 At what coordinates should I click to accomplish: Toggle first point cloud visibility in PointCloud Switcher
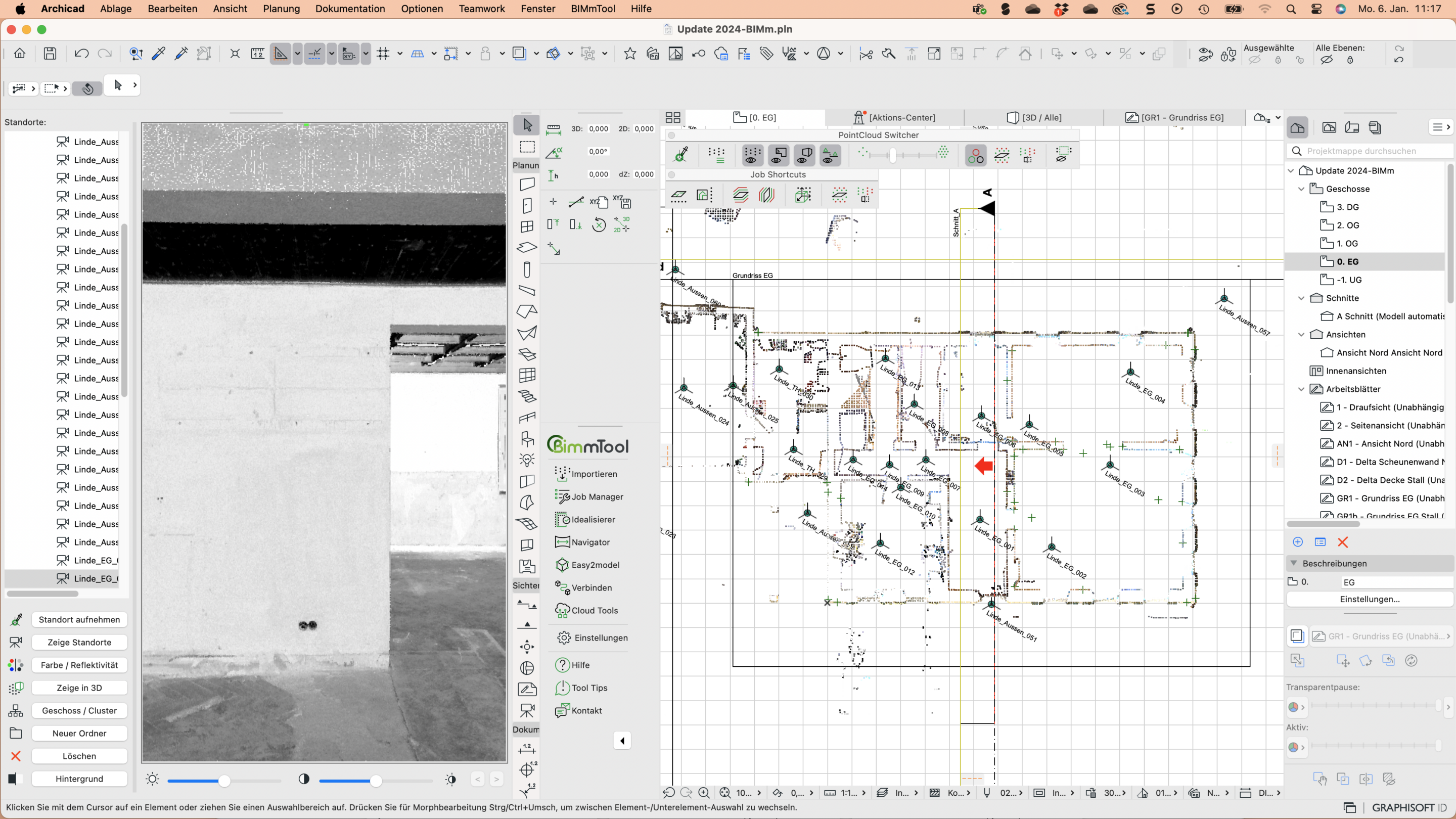[752, 155]
